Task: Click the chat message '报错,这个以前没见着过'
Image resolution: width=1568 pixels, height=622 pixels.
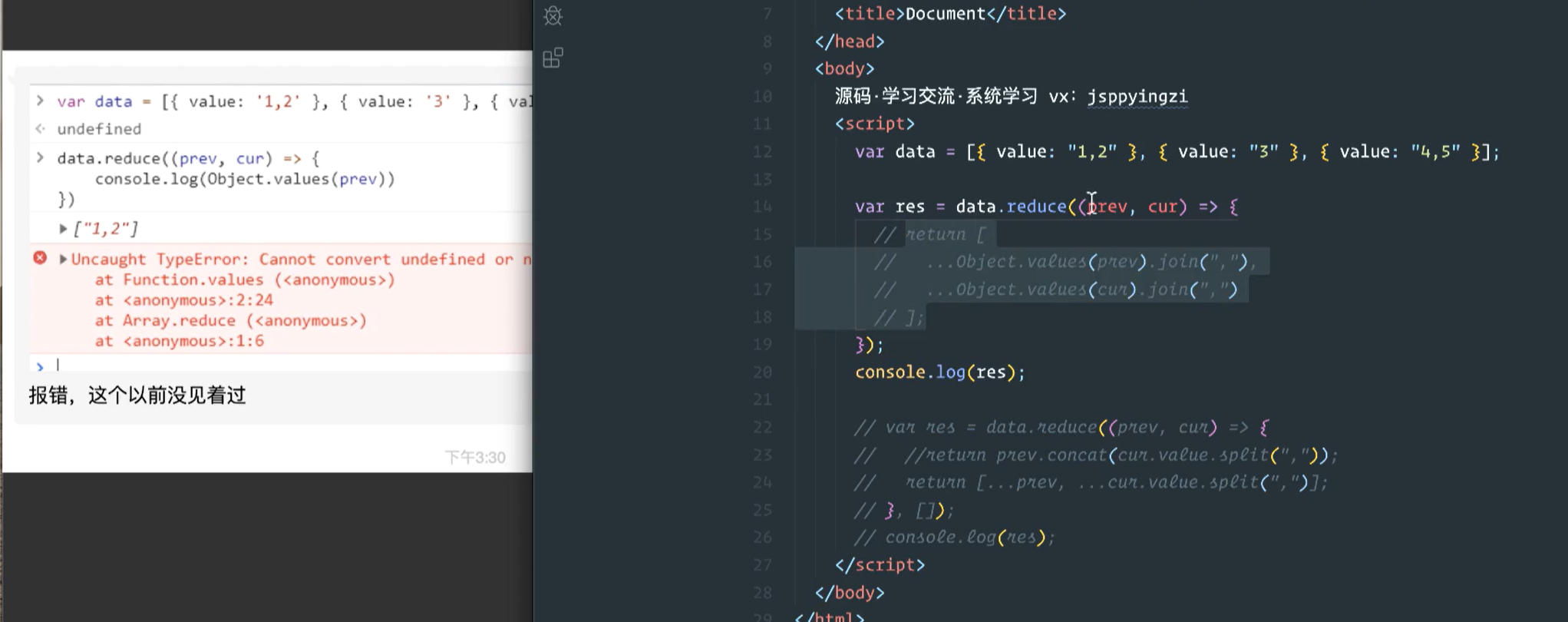Action: 137,395
